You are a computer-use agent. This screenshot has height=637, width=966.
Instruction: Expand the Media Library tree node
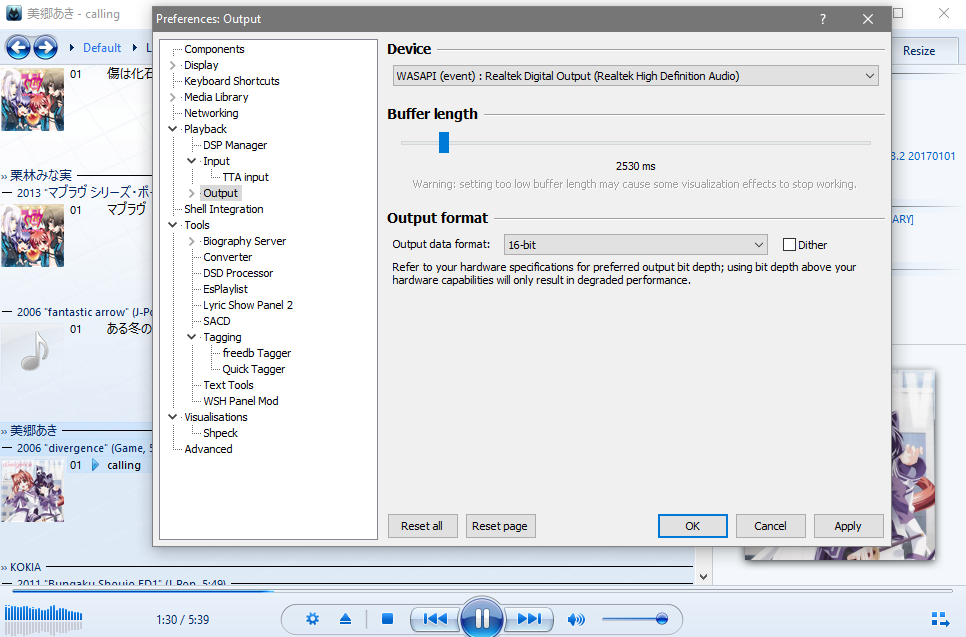[173, 97]
